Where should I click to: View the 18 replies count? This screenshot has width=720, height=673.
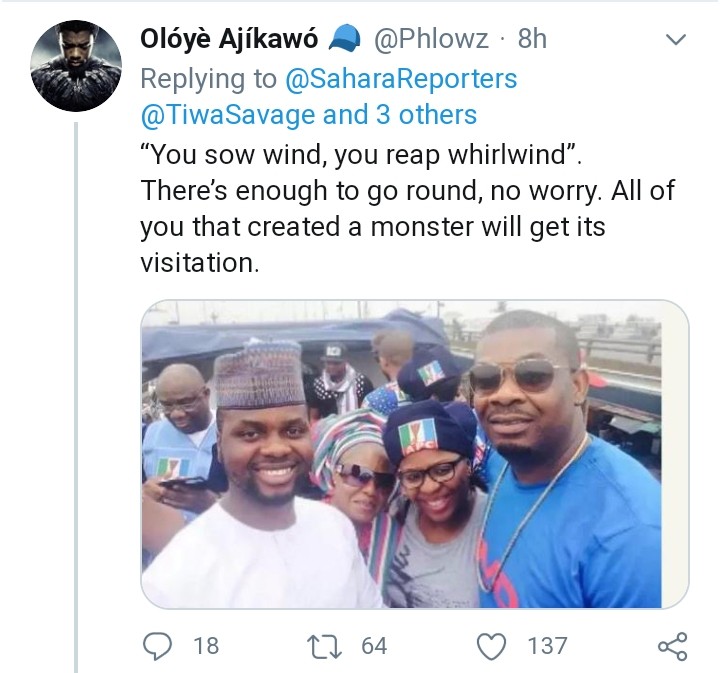pos(205,646)
